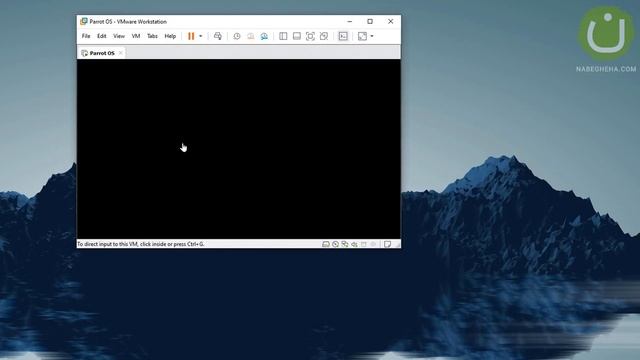Click the stretch guest display icon
Screen dimensions: 640x360
click(x=362, y=36)
